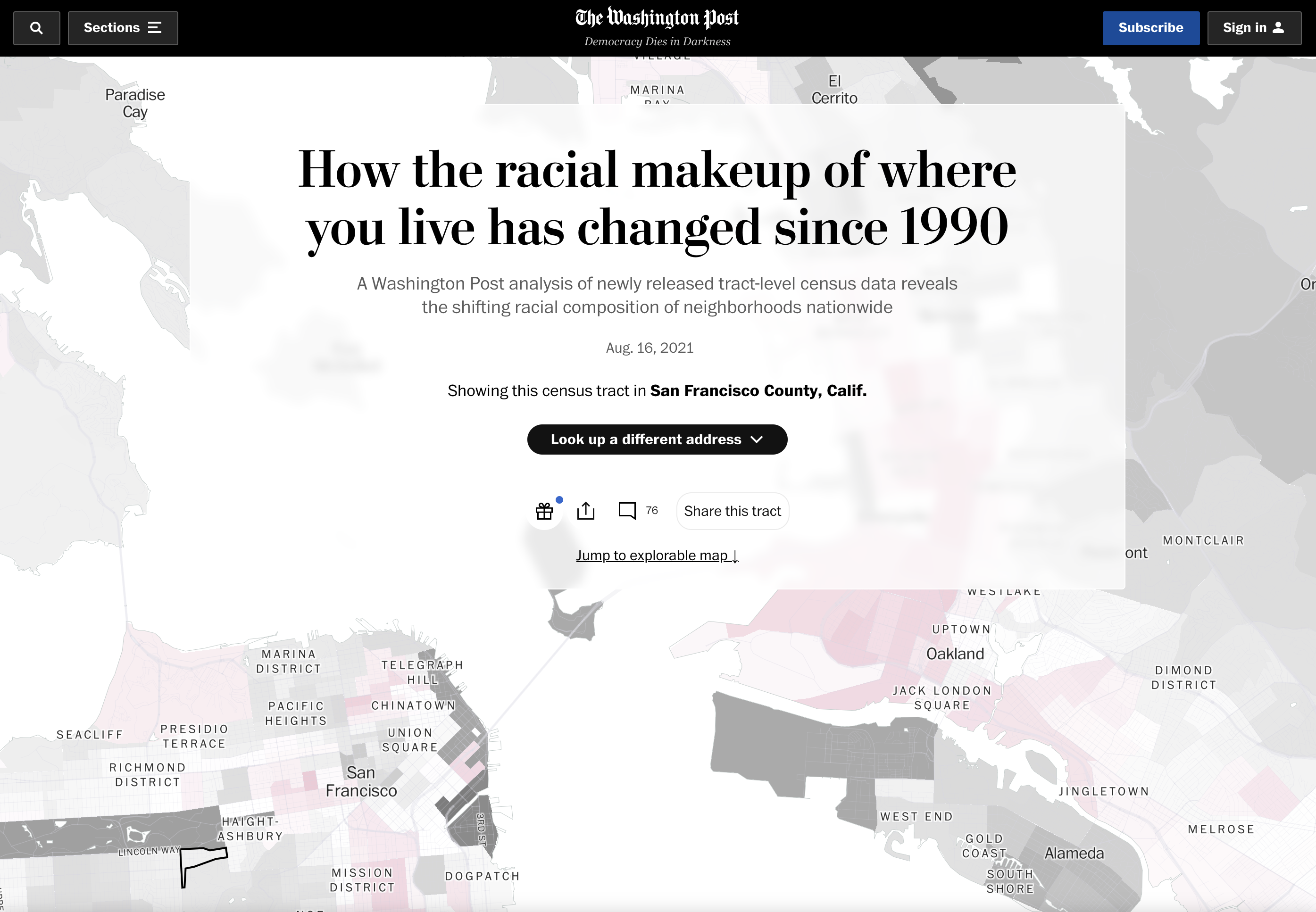The width and height of the screenshot is (1316, 912).
Task: Click the MONTCLAIR map label
Action: tap(1203, 540)
